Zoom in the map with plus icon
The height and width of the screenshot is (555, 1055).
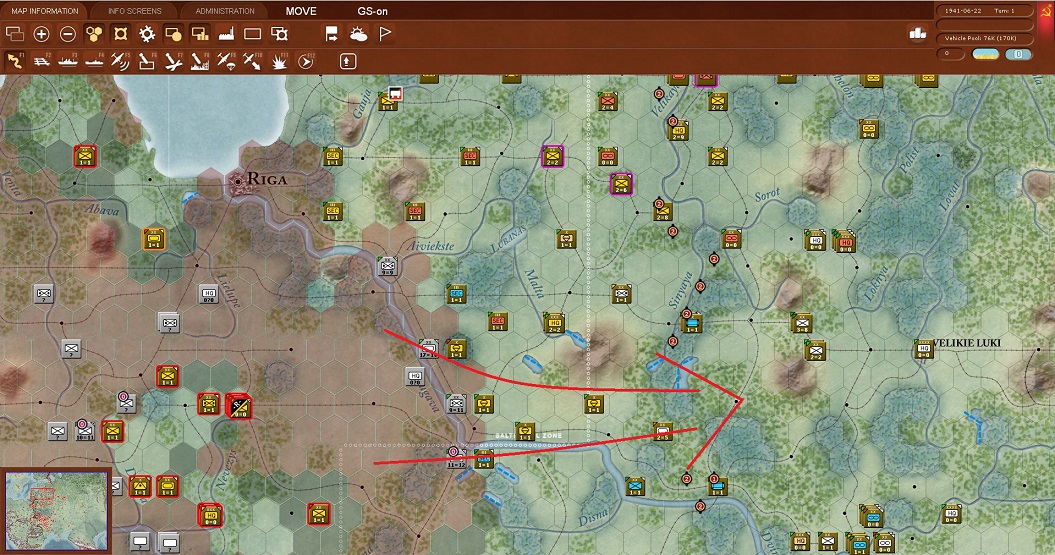click(x=41, y=34)
